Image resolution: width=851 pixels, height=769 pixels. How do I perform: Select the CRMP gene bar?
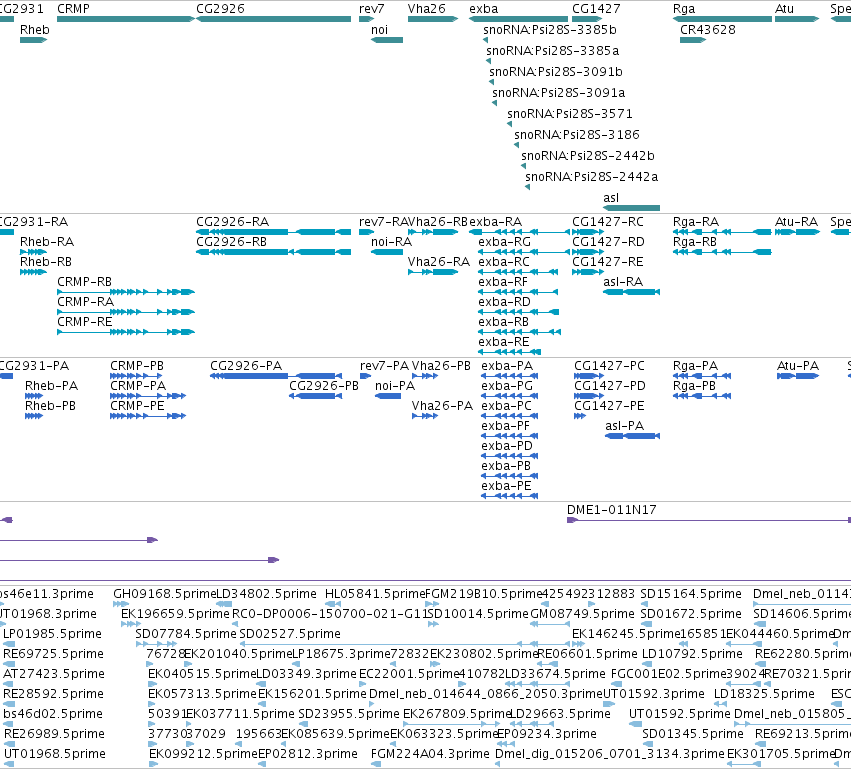click(x=126, y=19)
